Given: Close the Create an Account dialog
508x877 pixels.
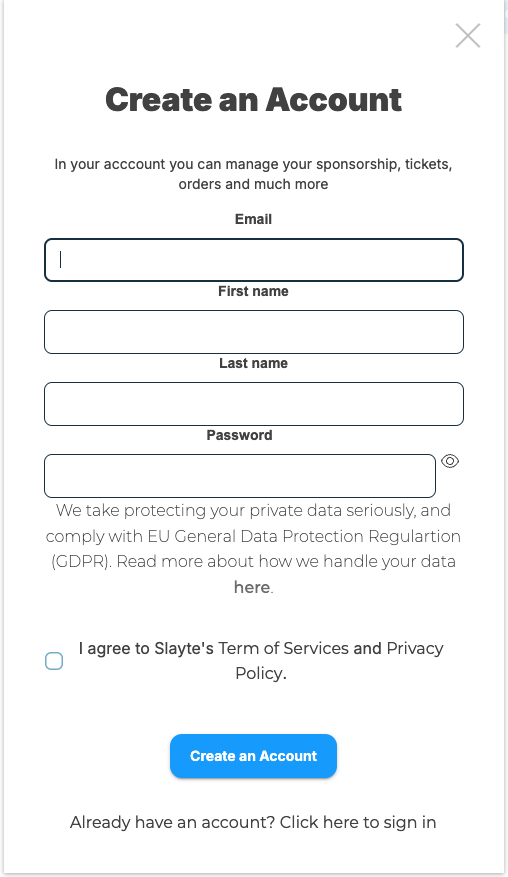Looking at the screenshot, I should [468, 36].
